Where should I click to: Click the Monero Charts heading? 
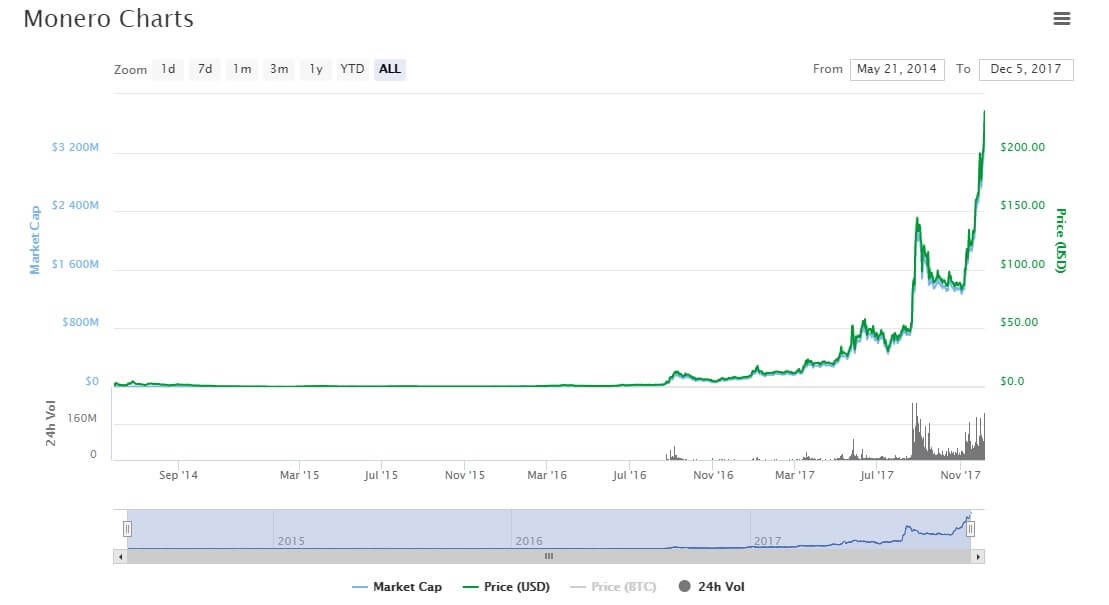click(108, 19)
